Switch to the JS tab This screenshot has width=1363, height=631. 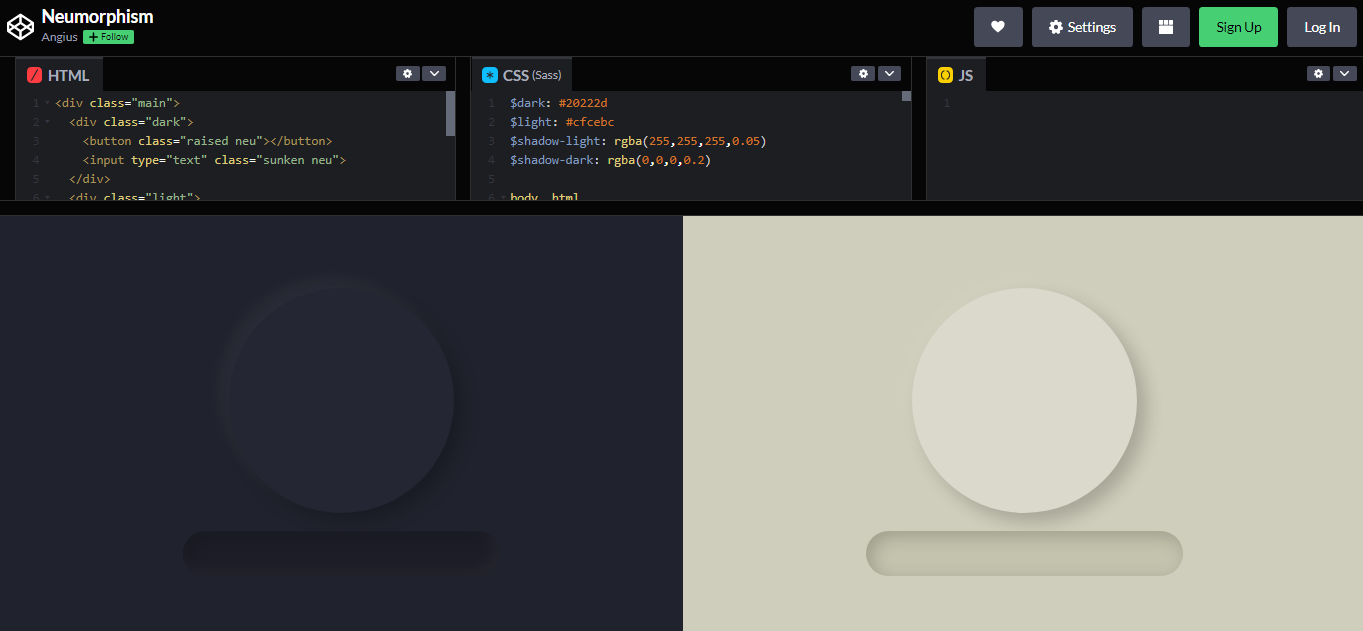tap(966, 73)
